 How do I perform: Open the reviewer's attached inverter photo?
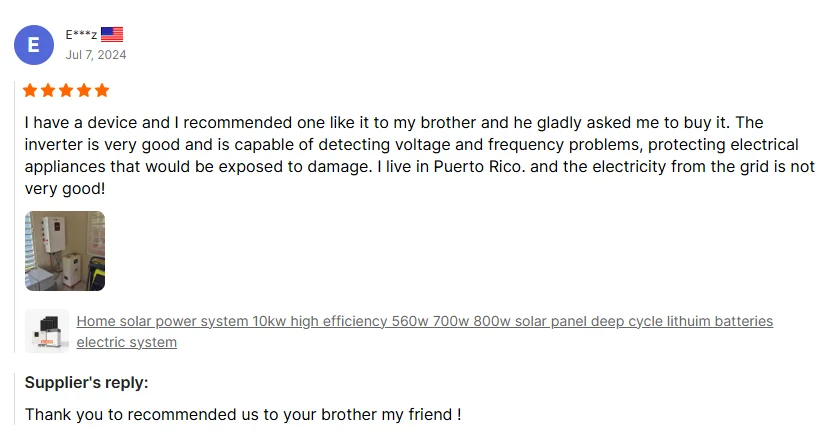pos(65,251)
